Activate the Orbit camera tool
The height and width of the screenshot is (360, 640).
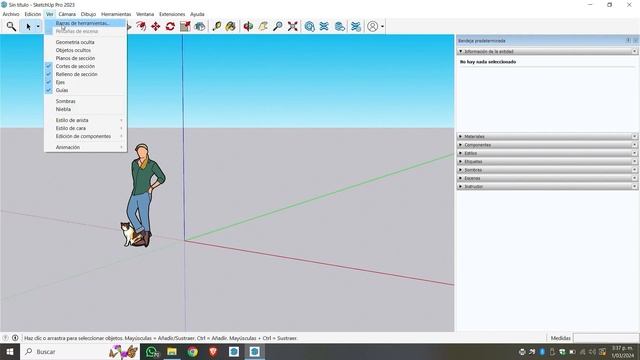coord(248,27)
